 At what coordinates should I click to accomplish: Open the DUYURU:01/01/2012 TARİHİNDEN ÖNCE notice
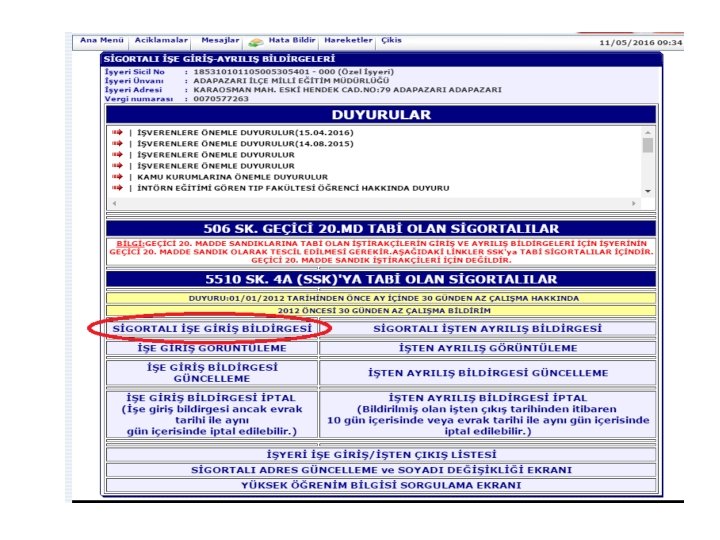point(381,298)
